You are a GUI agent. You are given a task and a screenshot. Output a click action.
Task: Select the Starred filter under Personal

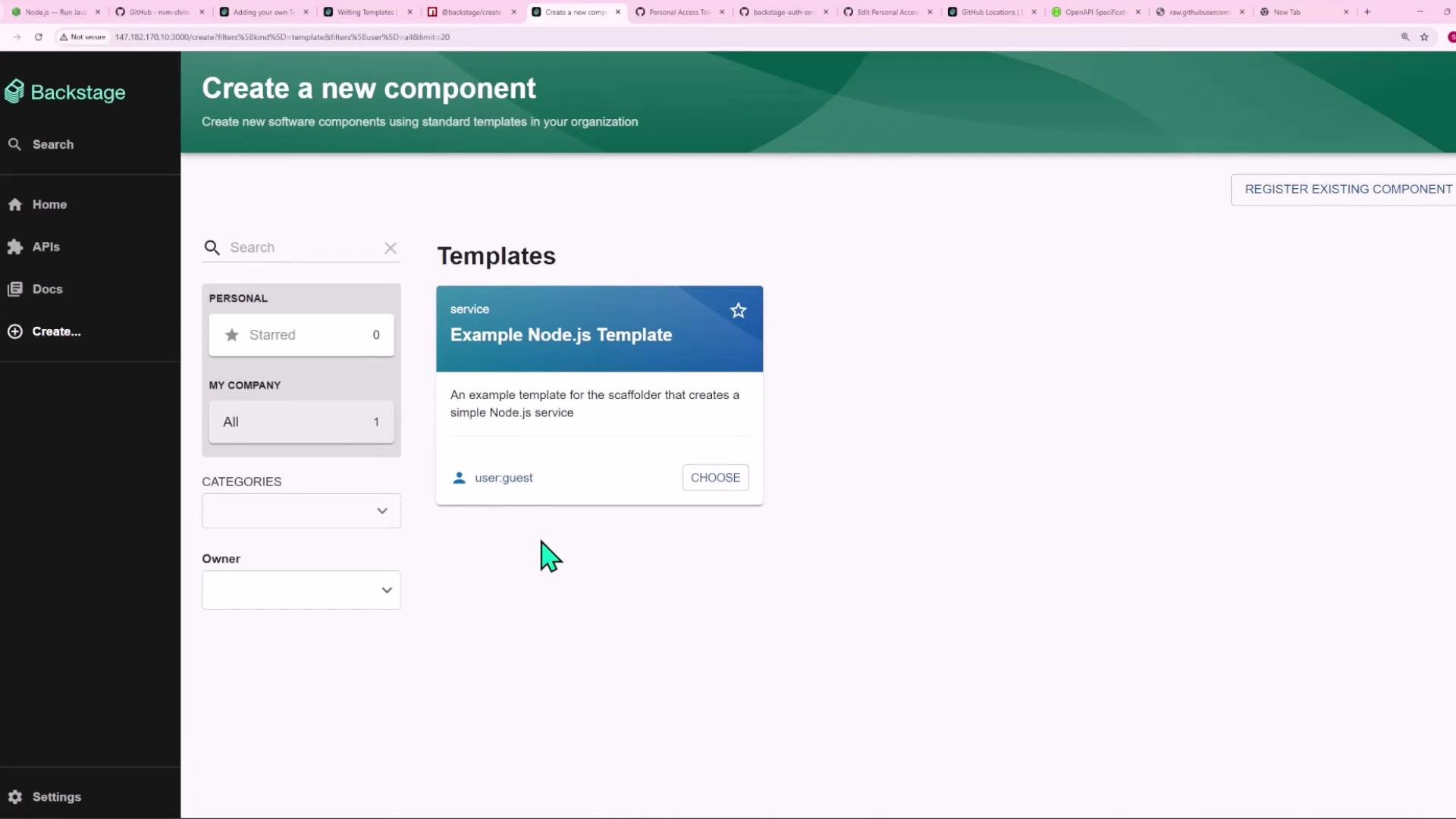[301, 334]
